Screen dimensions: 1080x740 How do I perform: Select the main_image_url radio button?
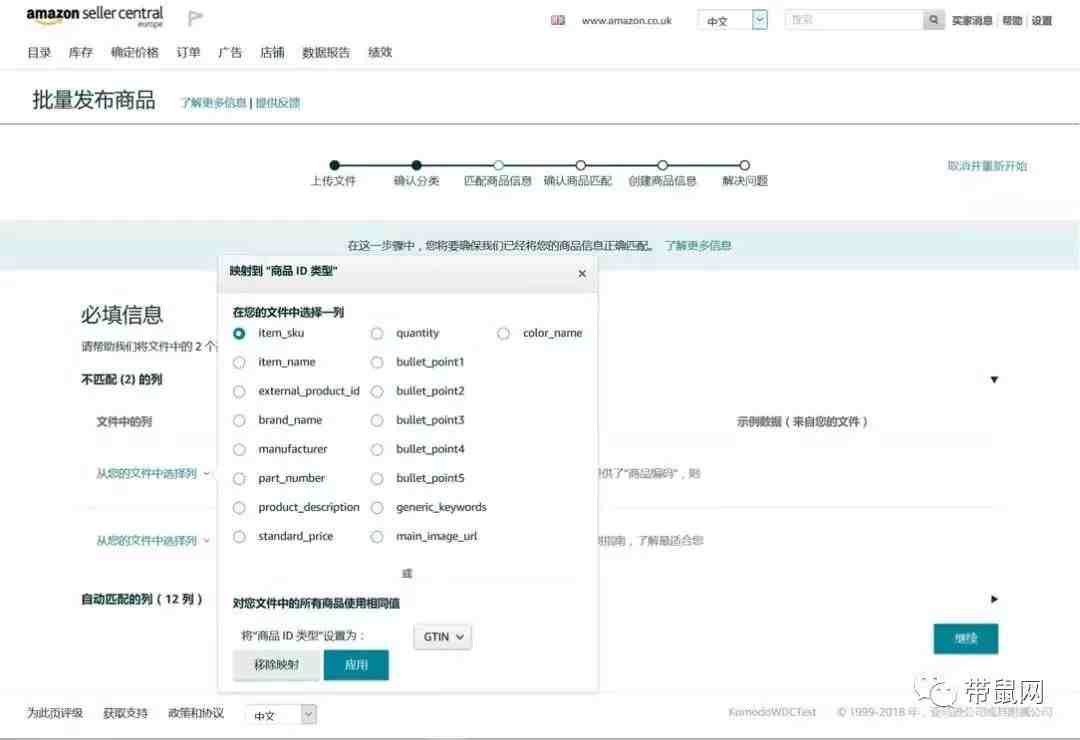tap(377, 537)
